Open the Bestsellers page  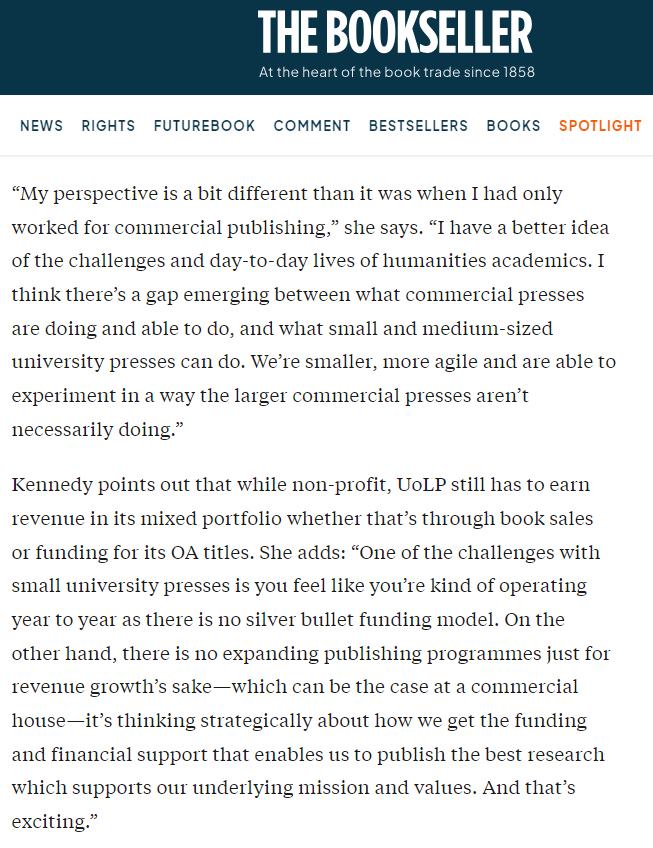[x=418, y=126]
